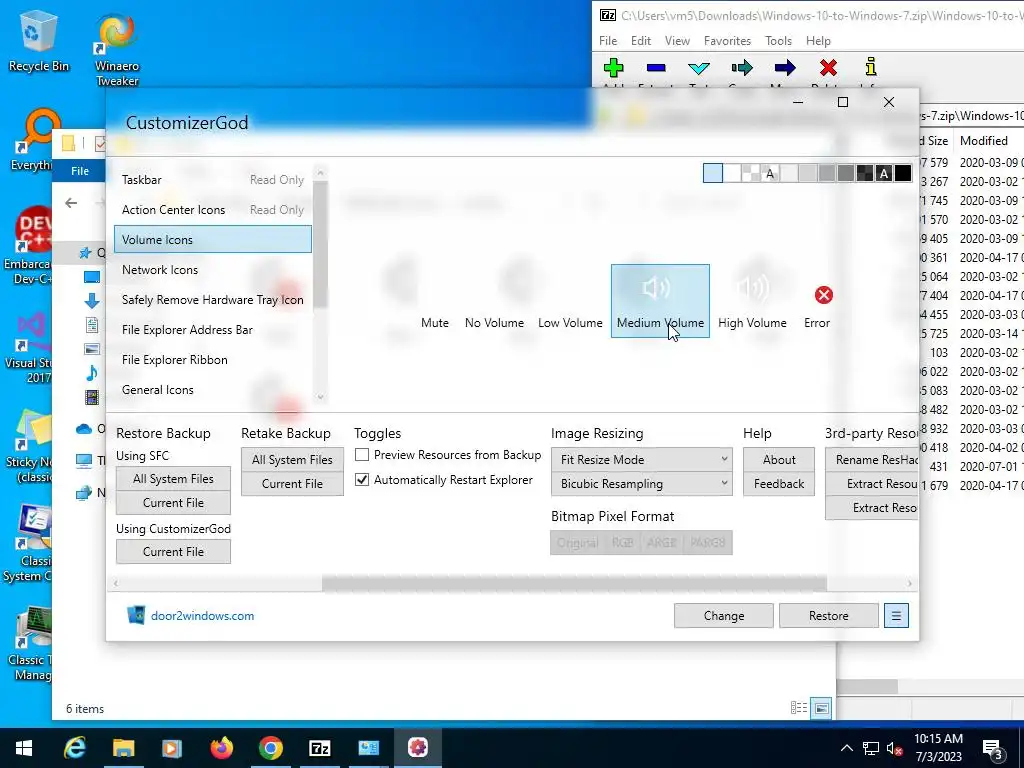Image resolution: width=1024 pixels, height=768 pixels.
Task: Select the No Volume icon
Action: pyautogui.click(x=494, y=301)
